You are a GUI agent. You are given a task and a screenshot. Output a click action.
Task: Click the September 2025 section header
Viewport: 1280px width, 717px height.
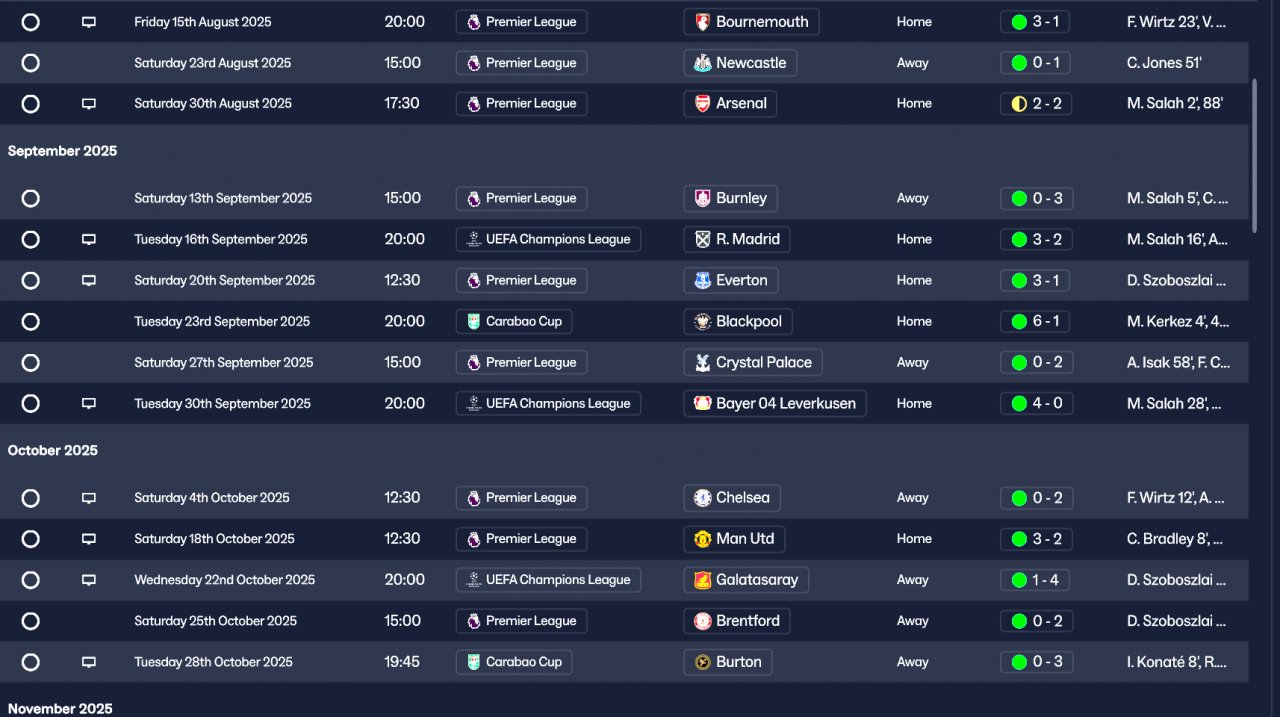coord(62,151)
